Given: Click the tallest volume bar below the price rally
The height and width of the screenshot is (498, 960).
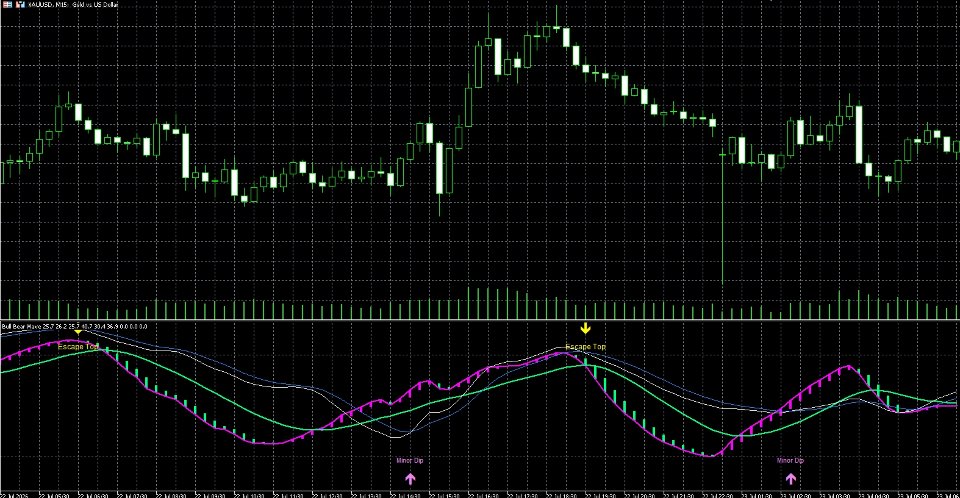Looking at the screenshot, I should pyautogui.click(x=469, y=303).
